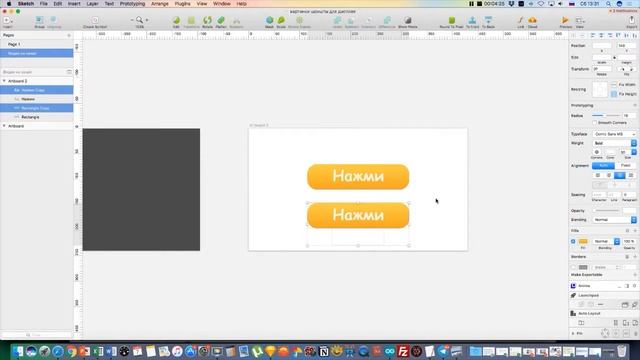This screenshot has height=360, width=640.
Task: Click the Cloud toolbar icon
Action: 532,21
